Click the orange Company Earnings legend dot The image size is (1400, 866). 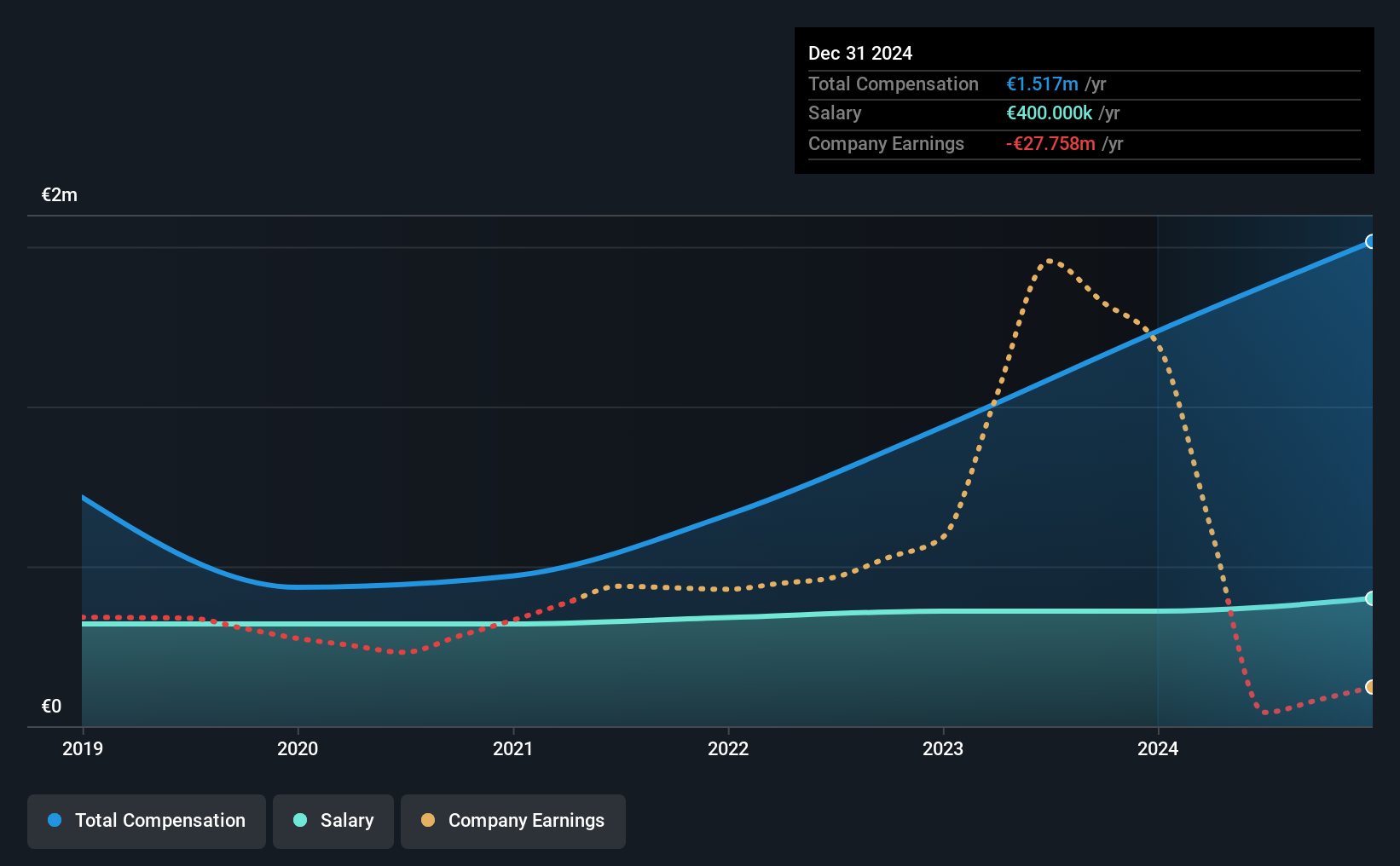pyautogui.click(x=428, y=820)
